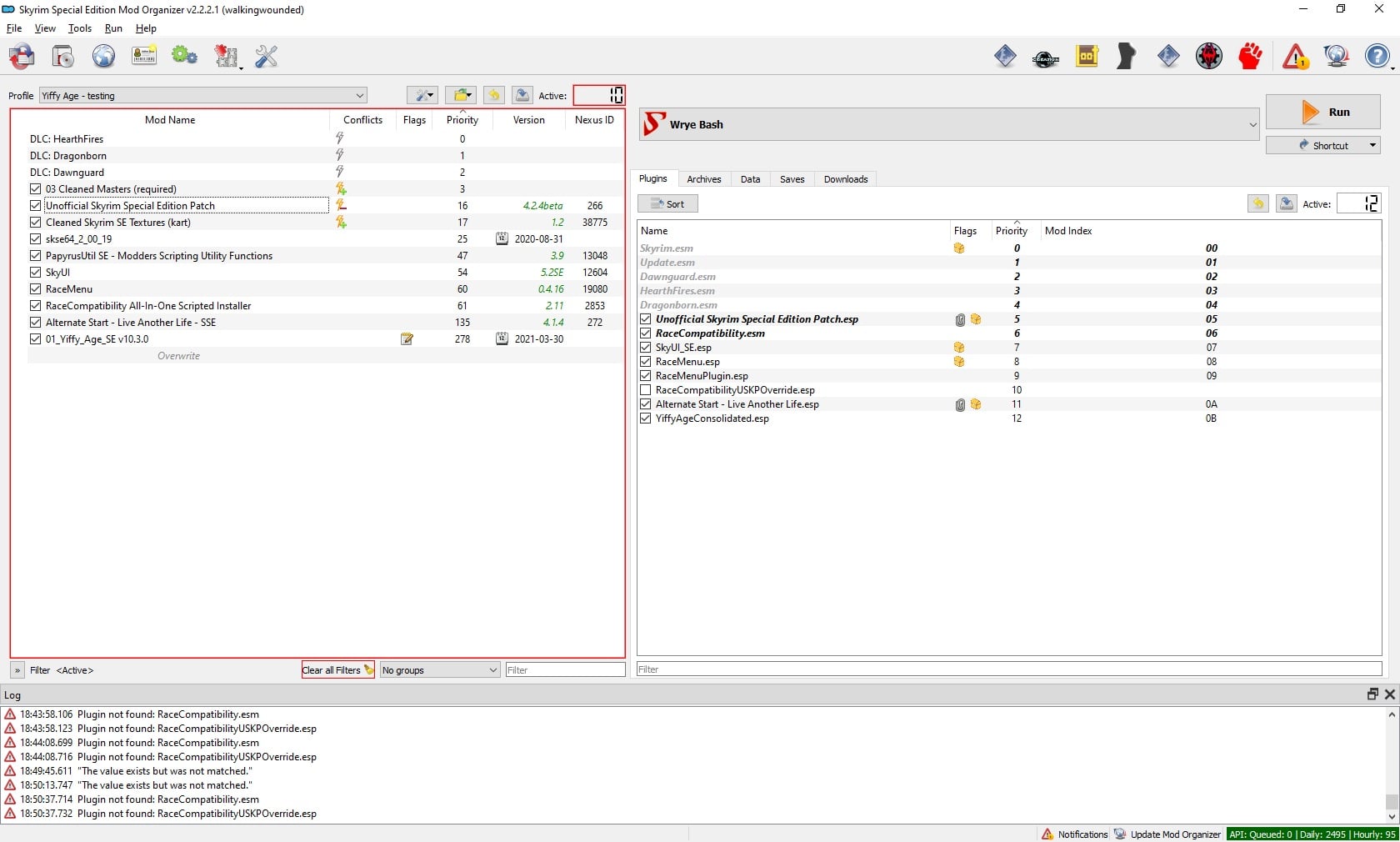Toggle 03 Cleaned Masters (required) checkbox
1400x842 pixels.
click(35, 189)
